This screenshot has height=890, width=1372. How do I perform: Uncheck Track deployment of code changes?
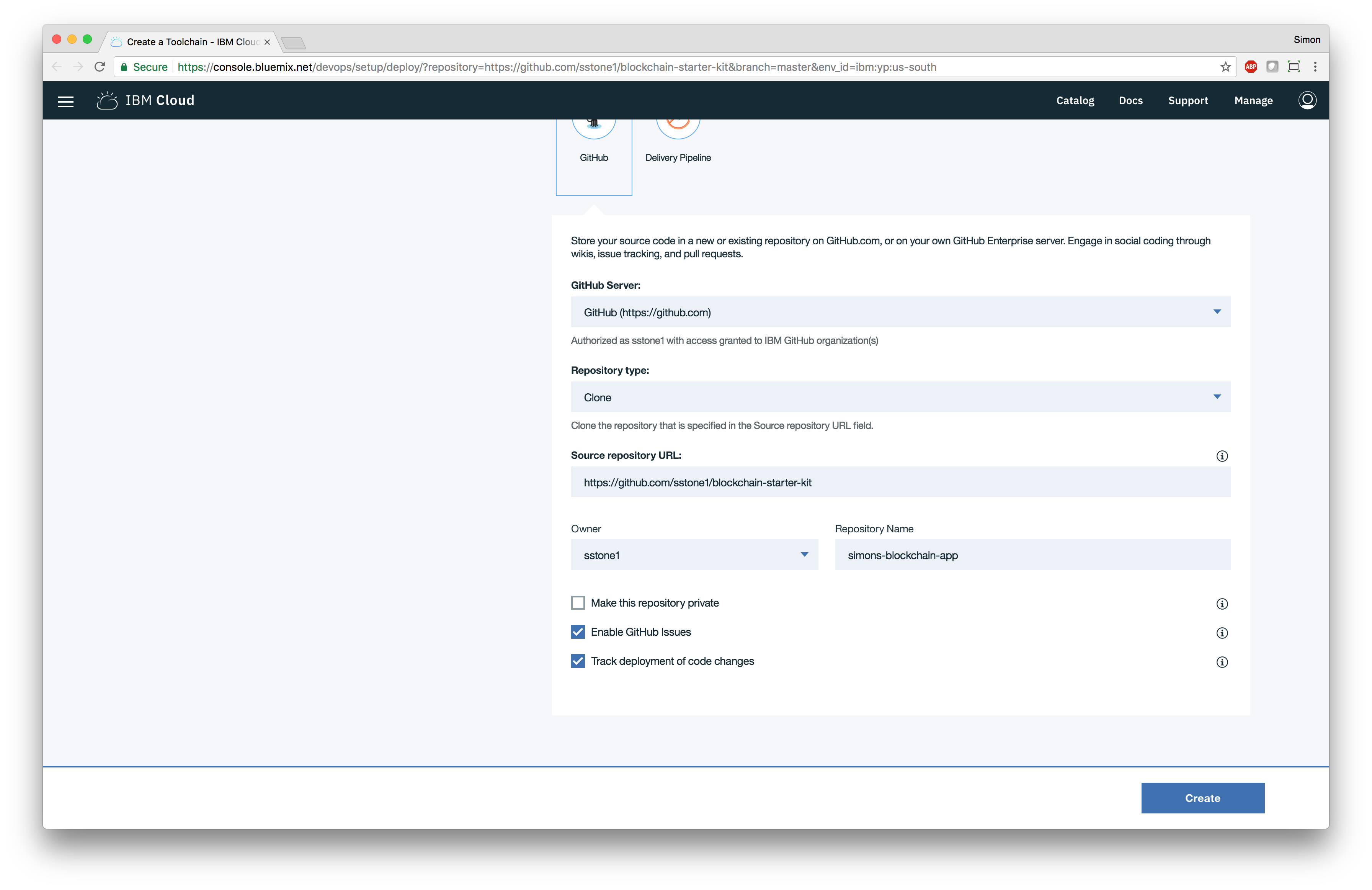pos(578,661)
